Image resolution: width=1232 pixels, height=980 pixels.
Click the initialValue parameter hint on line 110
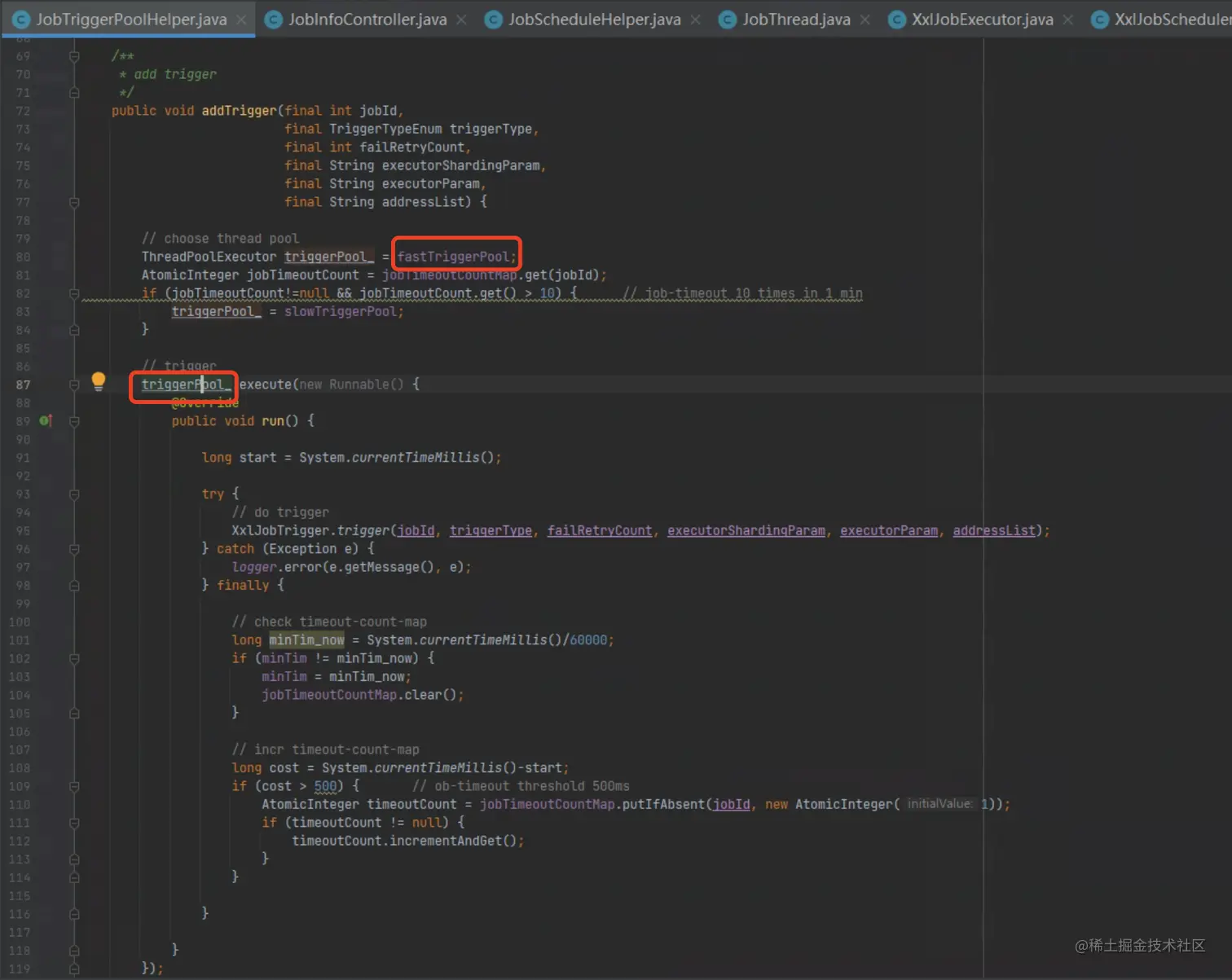[939, 804]
